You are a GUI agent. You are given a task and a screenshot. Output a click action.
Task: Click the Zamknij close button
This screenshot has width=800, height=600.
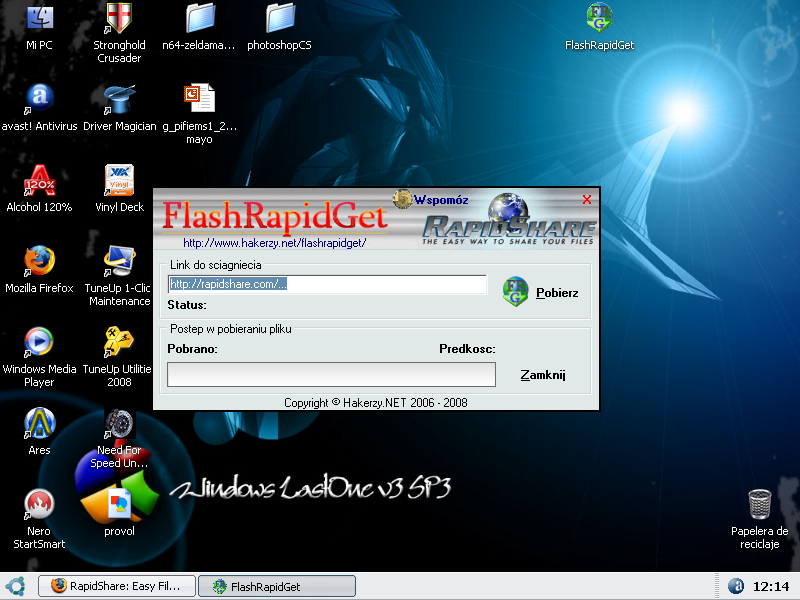tap(543, 375)
